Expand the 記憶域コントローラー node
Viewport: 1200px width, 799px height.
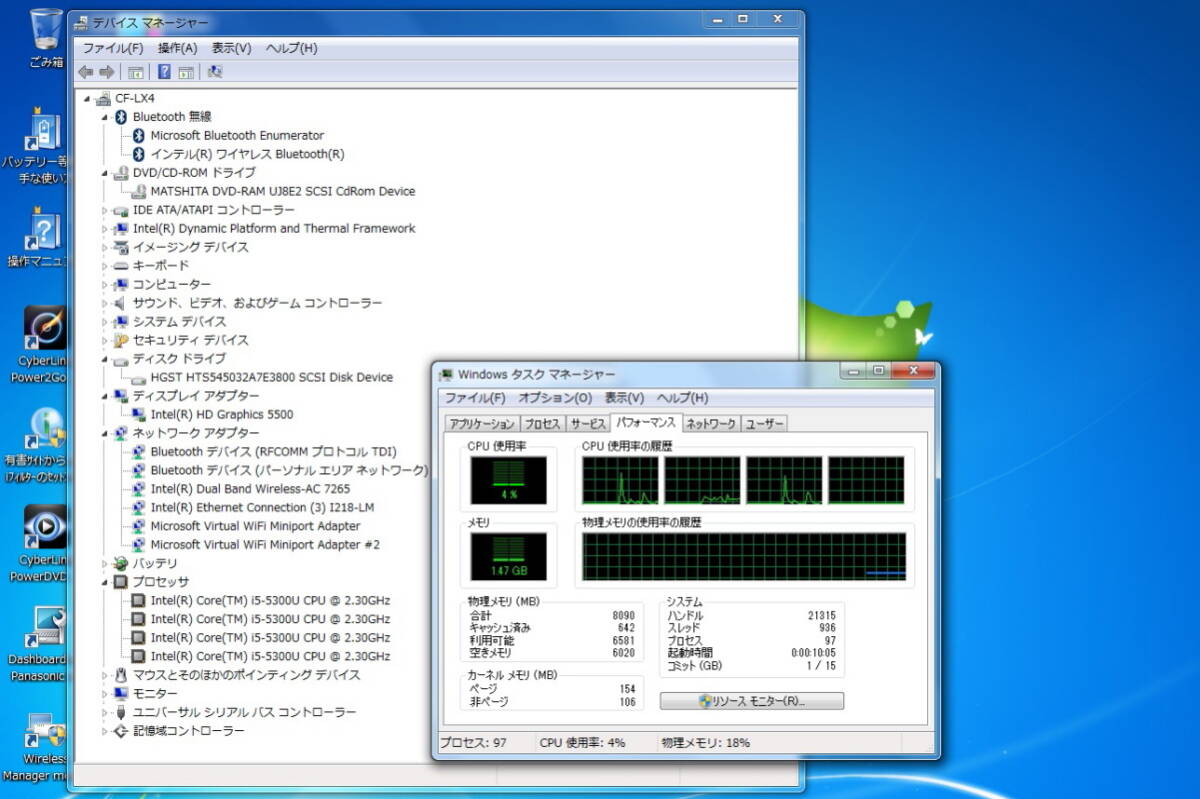pos(105,731)
